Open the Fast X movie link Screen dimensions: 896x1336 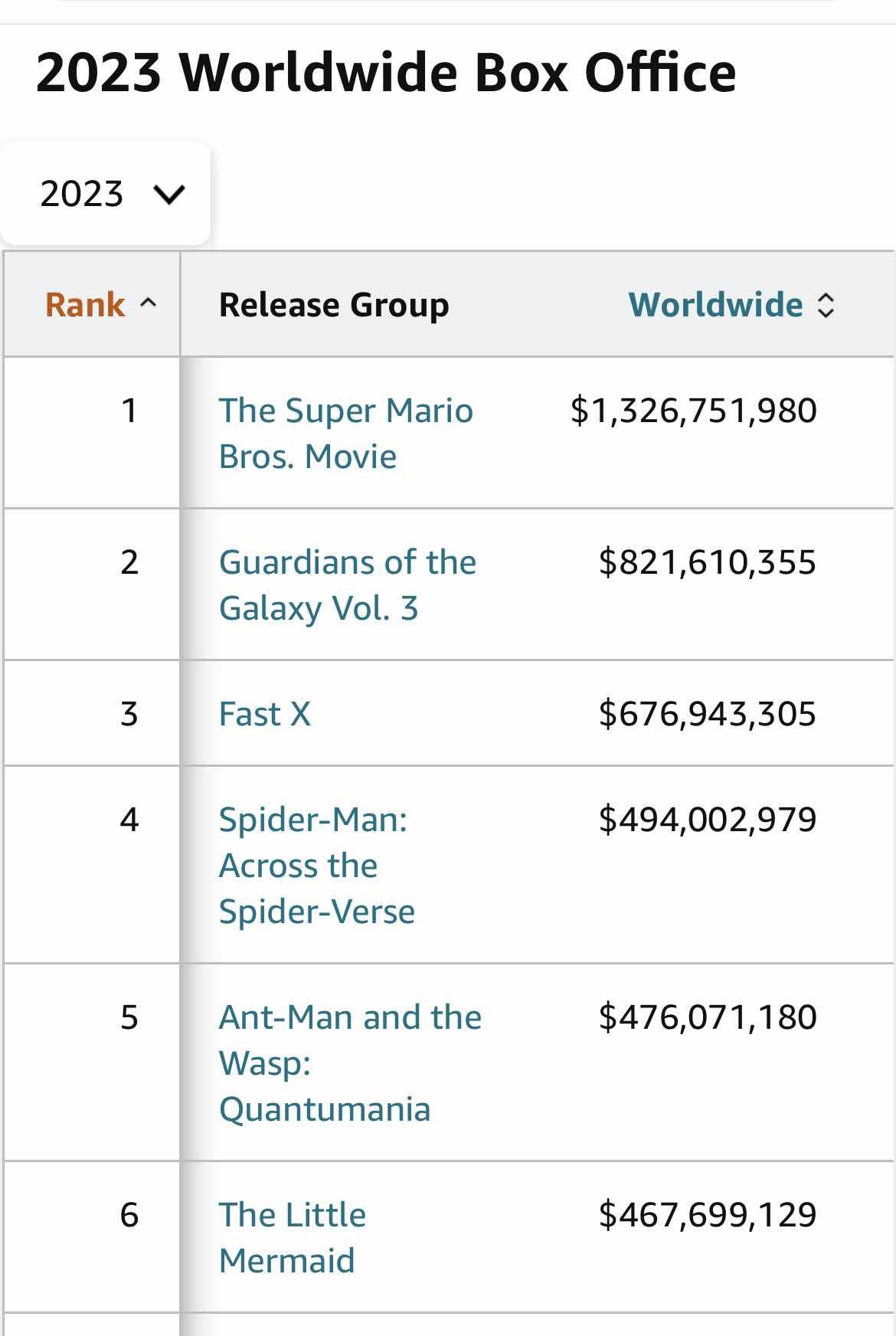(x=265, y=714)
